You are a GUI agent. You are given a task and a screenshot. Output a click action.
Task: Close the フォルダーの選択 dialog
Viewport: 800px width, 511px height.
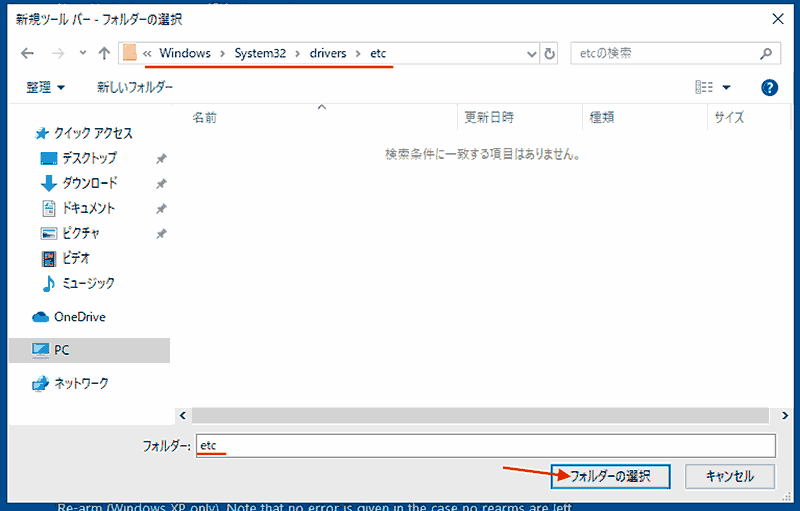tap(778, 19)
